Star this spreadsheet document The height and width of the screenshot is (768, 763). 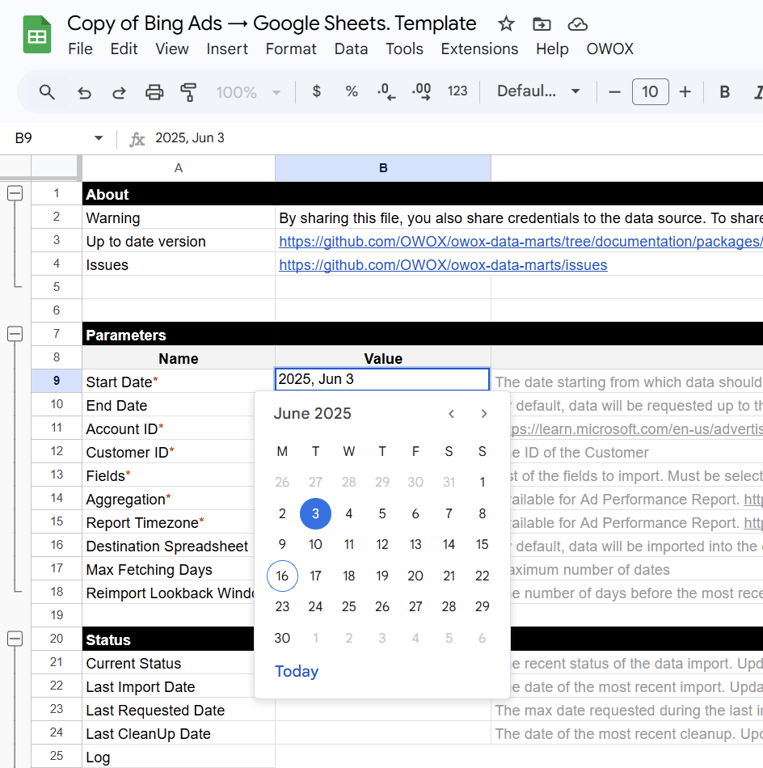(x=506, y=24)
